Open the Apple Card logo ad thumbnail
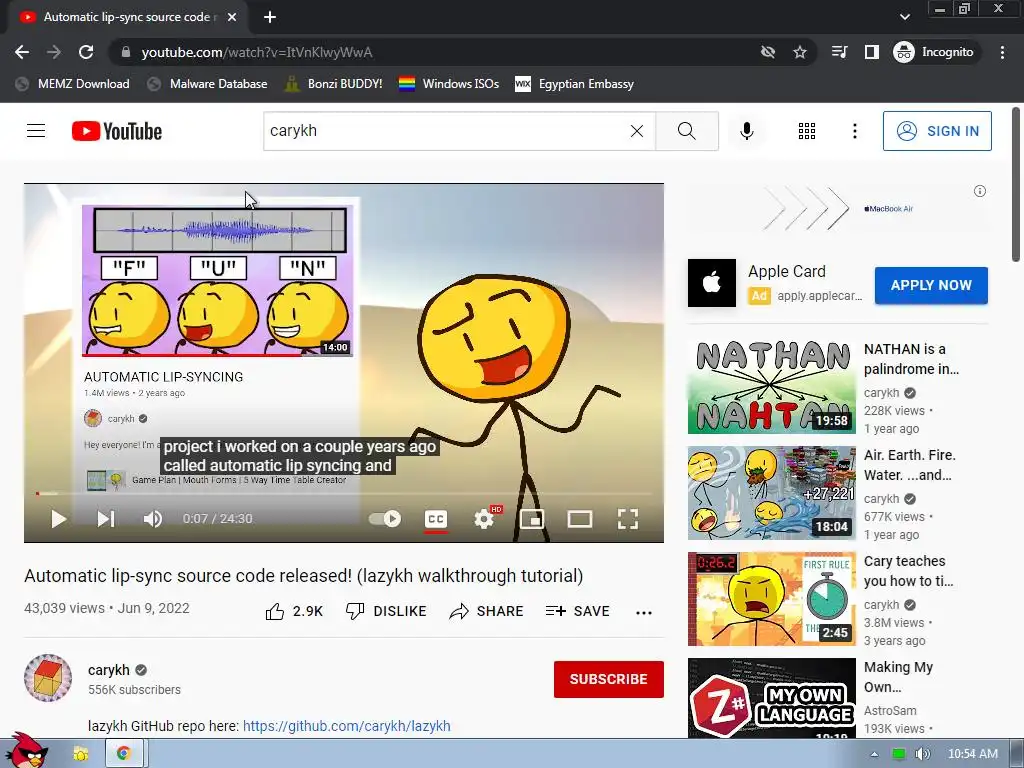 [712, 283]
